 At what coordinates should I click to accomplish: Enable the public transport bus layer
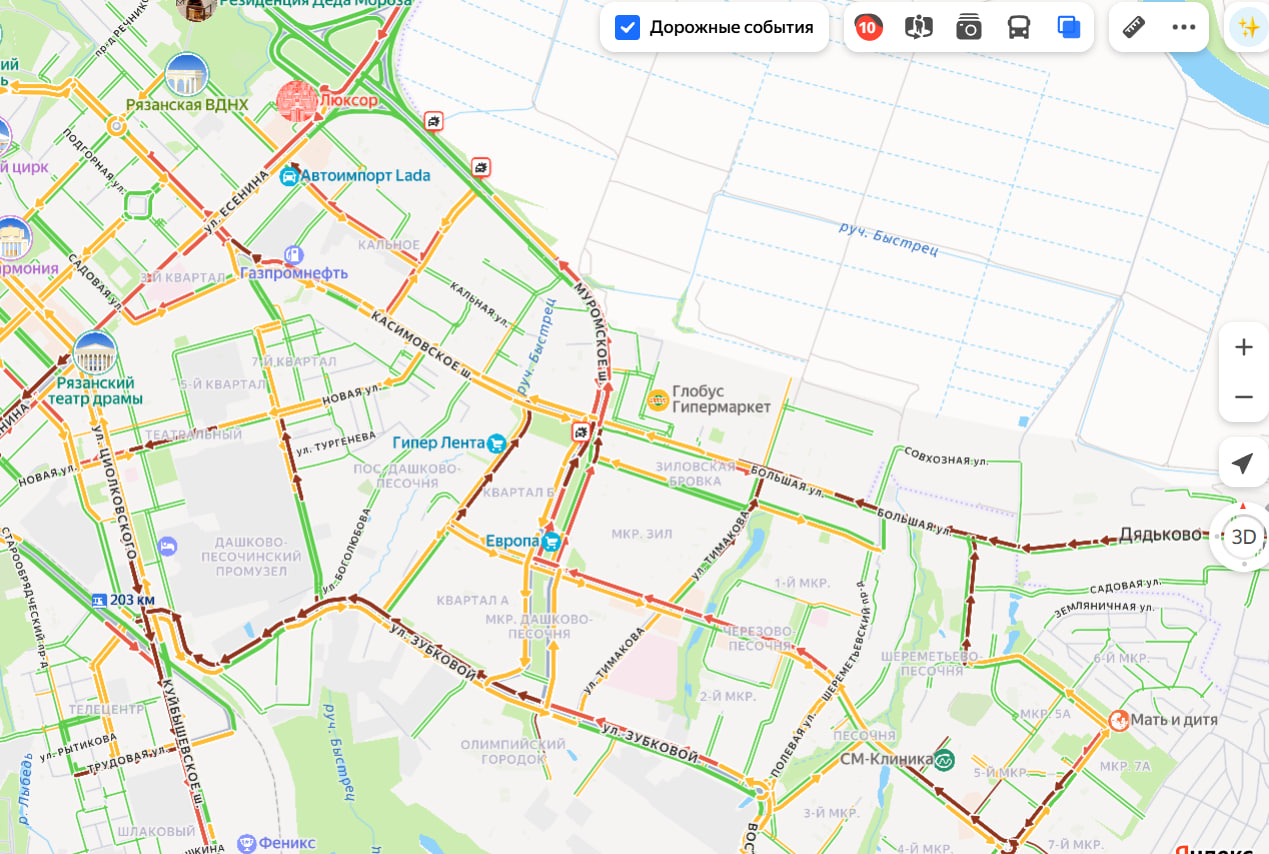(x=1018, y=27)
